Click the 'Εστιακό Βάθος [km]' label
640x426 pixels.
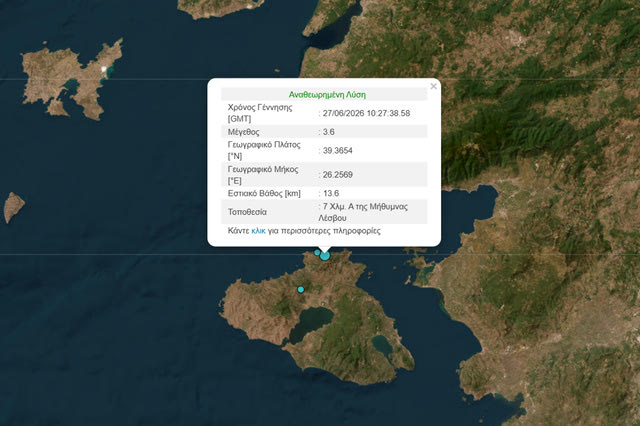click(x=264, y=193)
